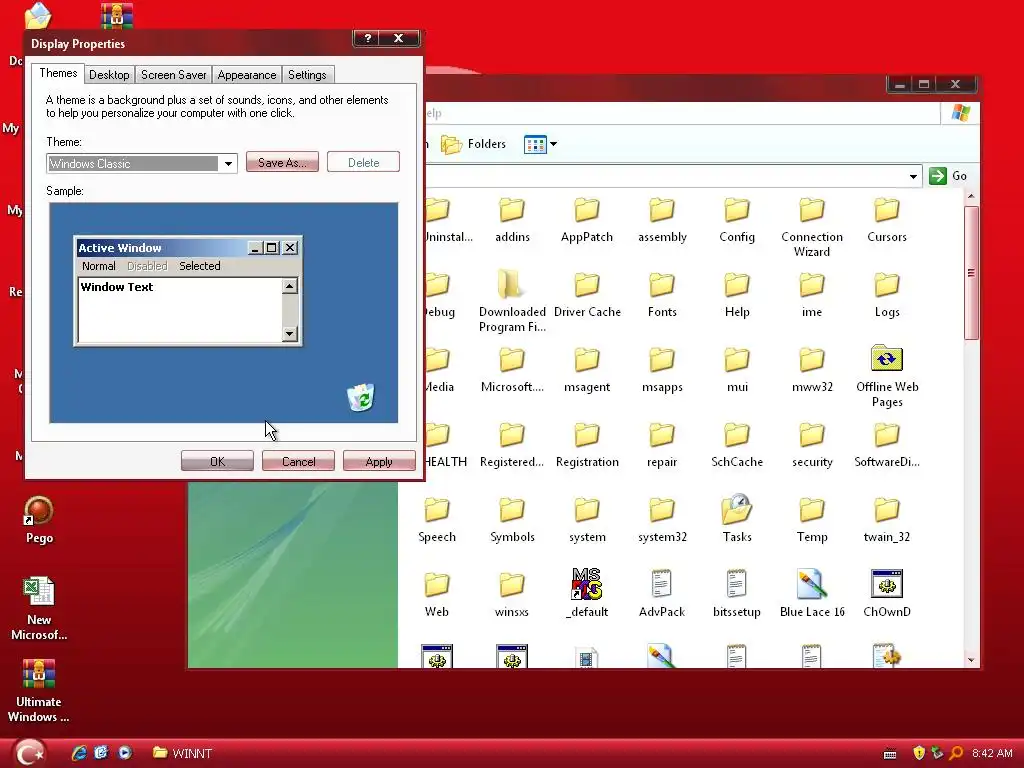Select the Speech folder
Viewport: 1024px width, 768px height.
[437, 520]
